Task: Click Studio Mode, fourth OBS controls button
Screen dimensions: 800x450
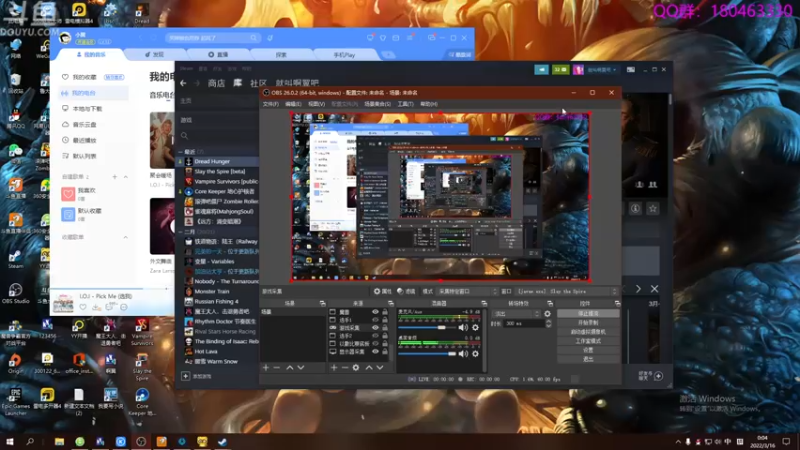Action: point(588,341)
